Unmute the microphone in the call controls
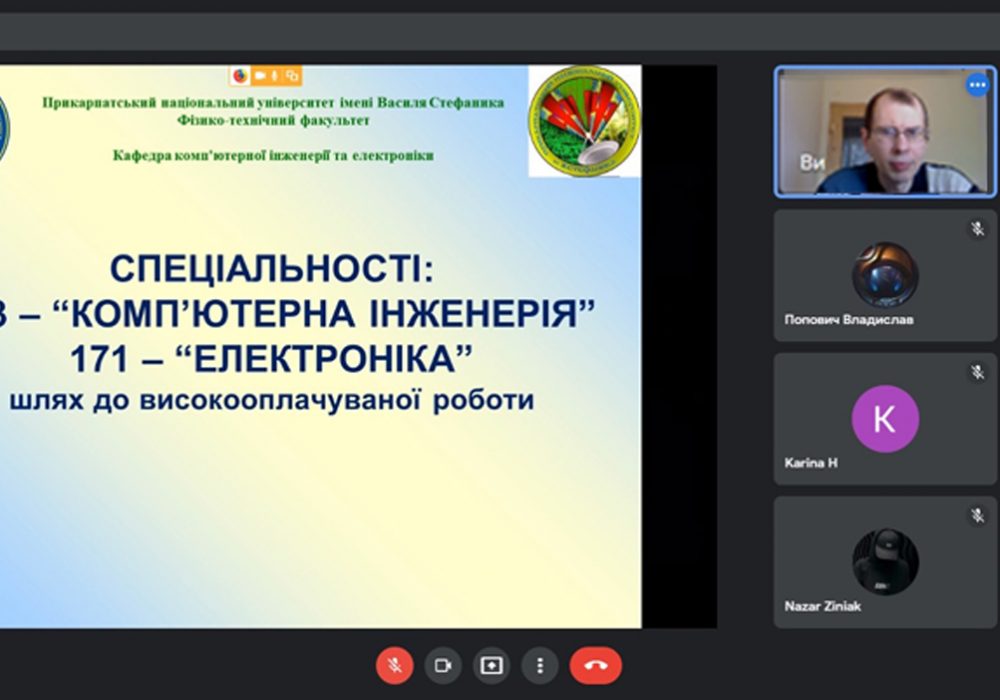The height and width of the screenshot is (700, 1000). (395, 666)
